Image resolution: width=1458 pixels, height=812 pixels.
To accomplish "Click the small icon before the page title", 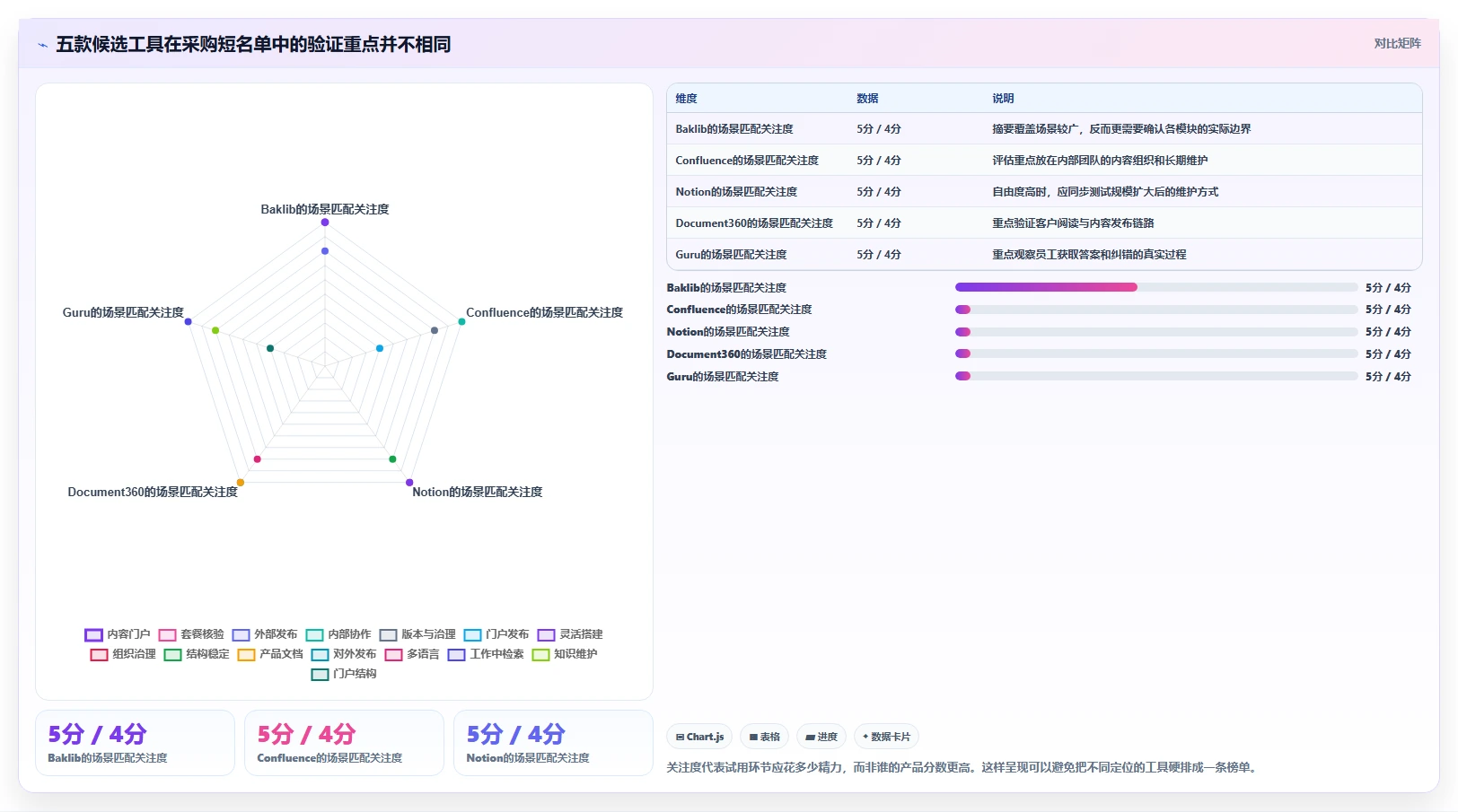I will tap(42, 45).
